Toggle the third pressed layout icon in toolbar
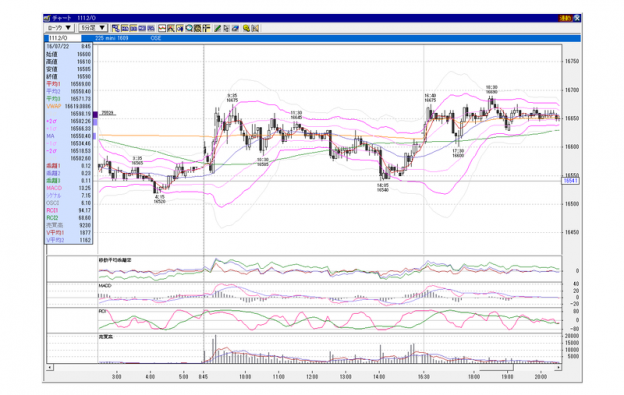 tap(133, 28)
